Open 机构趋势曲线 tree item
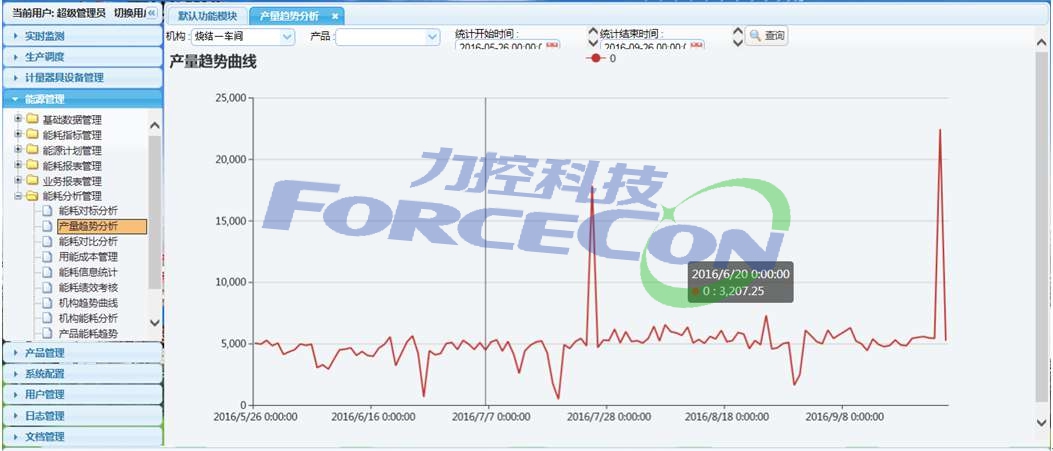 pyautogui.click(x=88, y=303)
